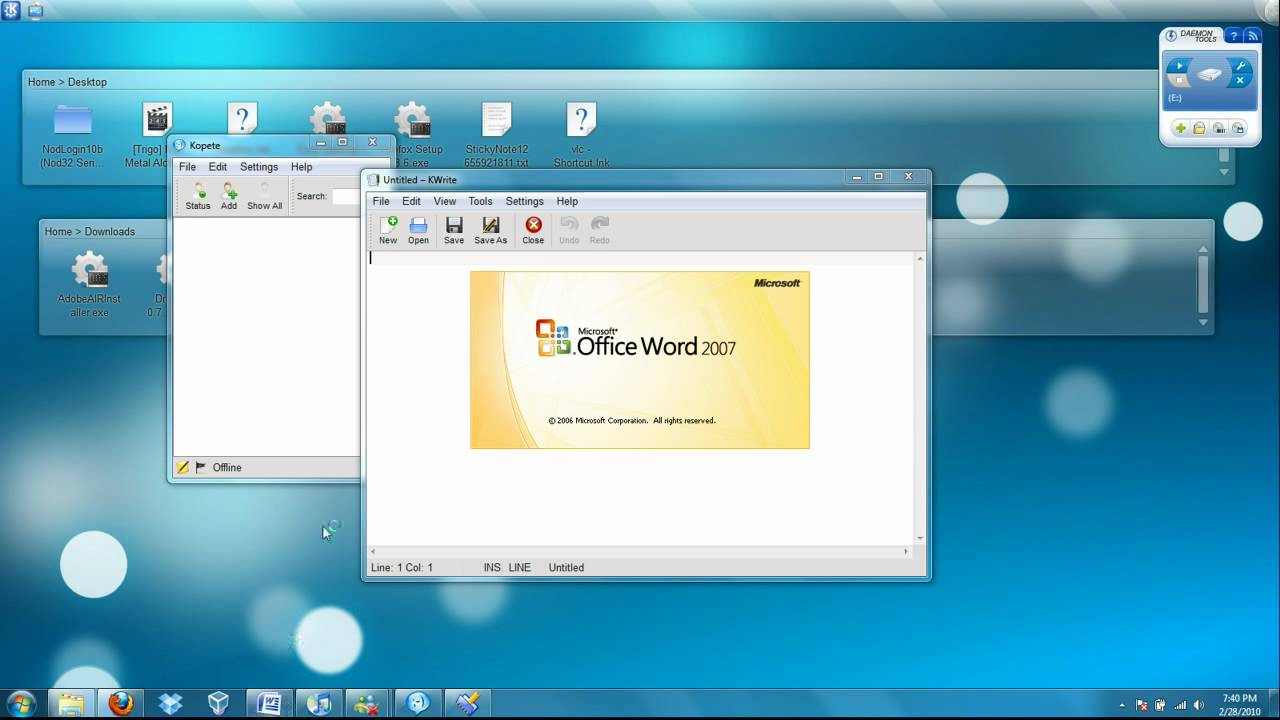Viewport: 1280px width, 720px height.
Task: Open Microsoft Word from the taskbar
Action: click(x=268, y=703)
